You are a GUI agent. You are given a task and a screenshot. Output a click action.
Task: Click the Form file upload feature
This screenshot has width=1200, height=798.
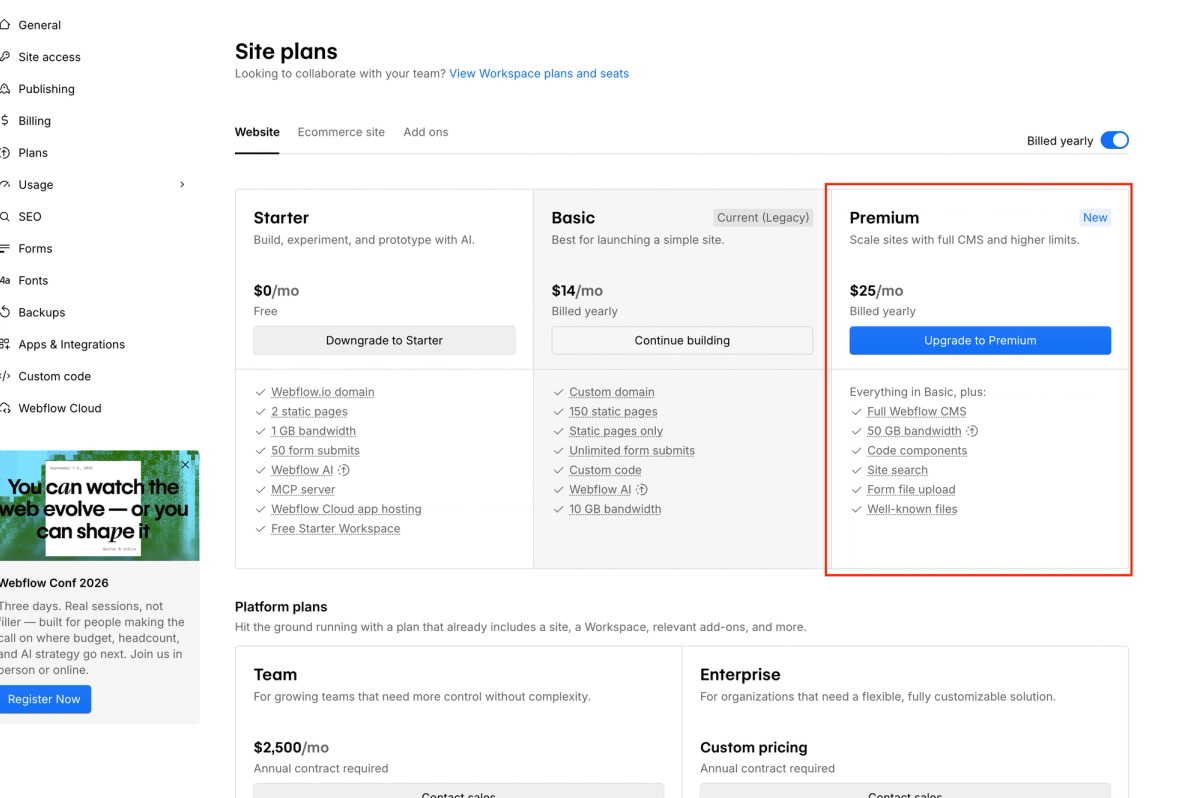[x=911, y=490]
